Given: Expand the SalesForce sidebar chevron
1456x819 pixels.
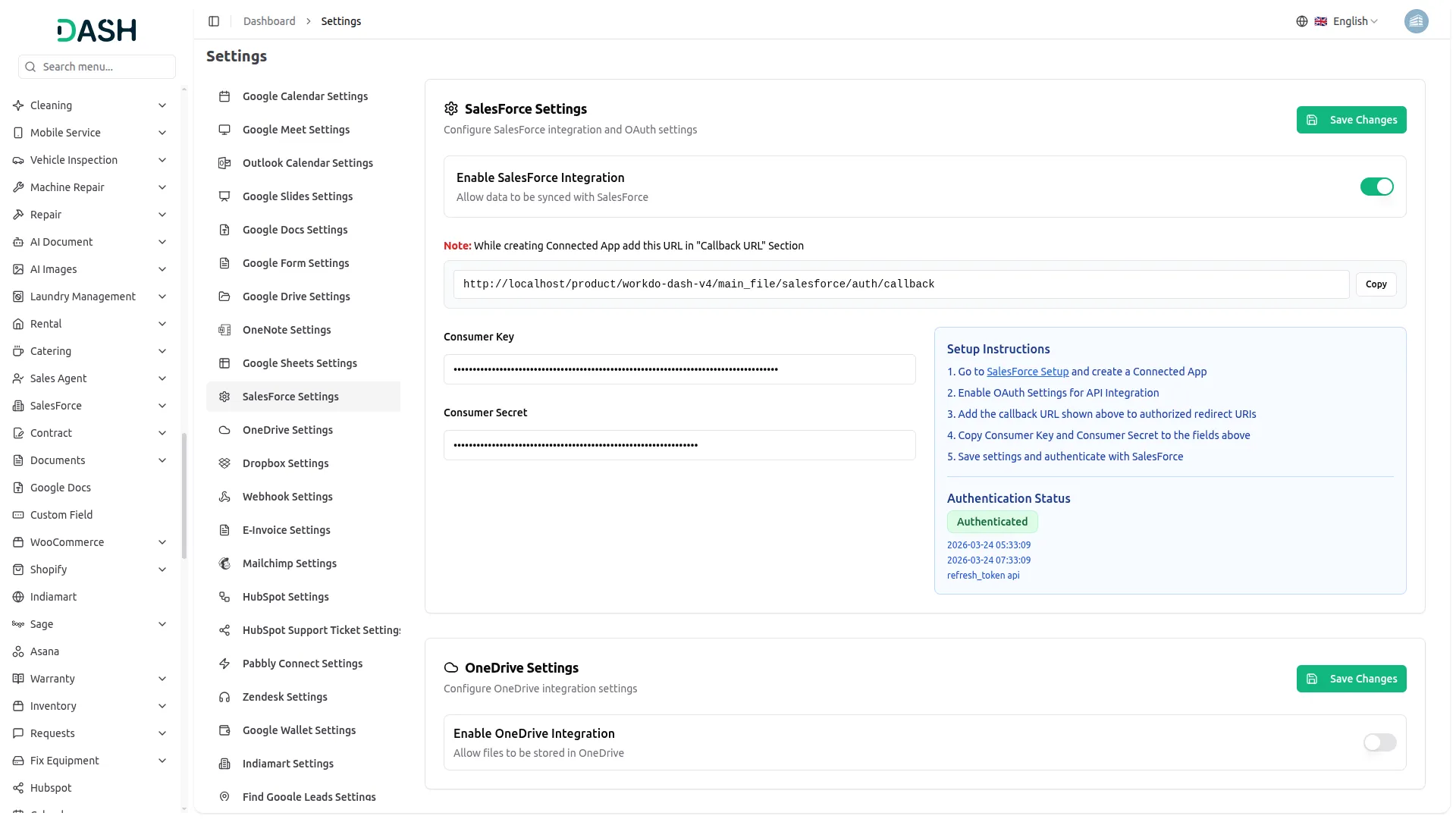Looking at the screenshot, I should (162, 406).
